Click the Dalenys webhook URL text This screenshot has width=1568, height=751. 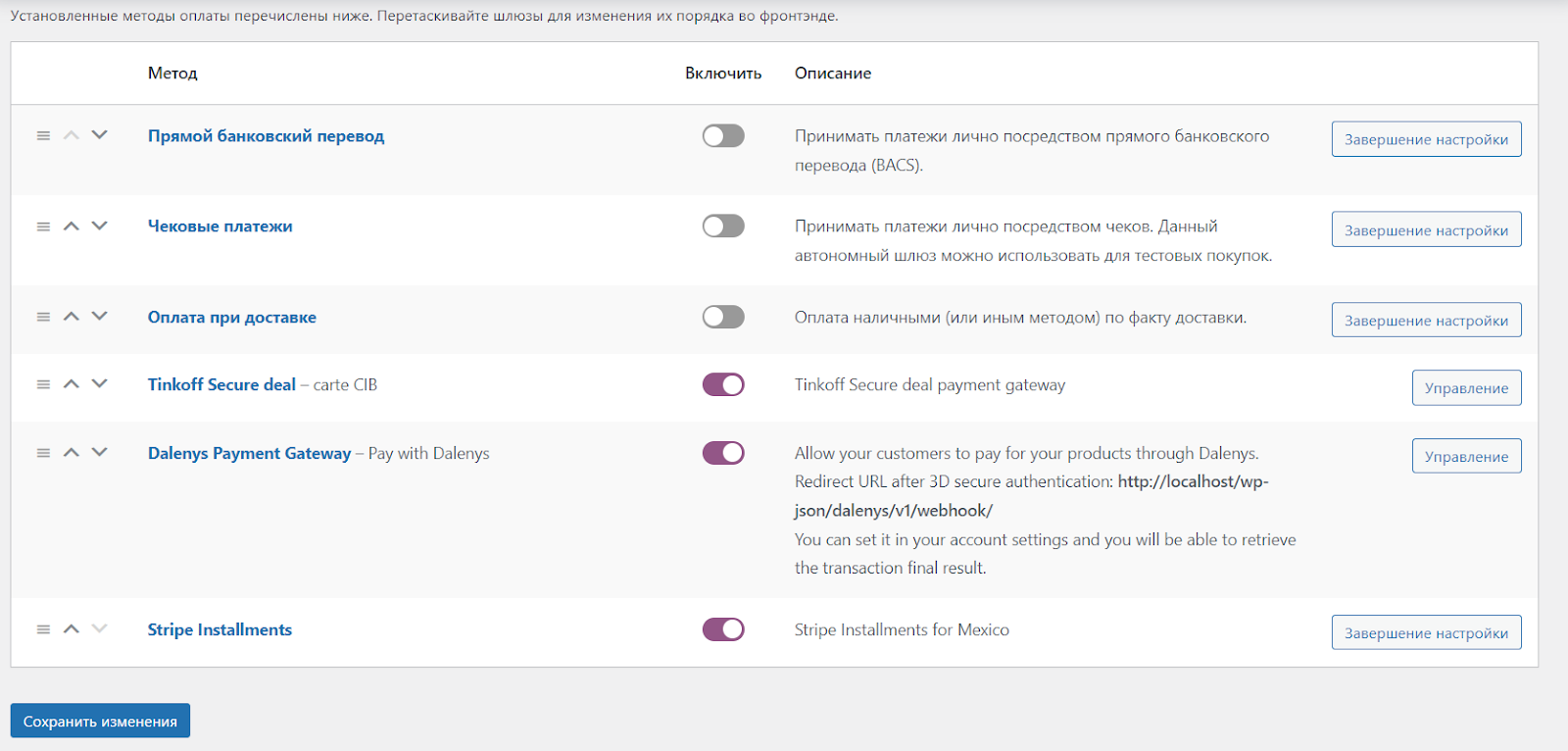pos(1031,496)
